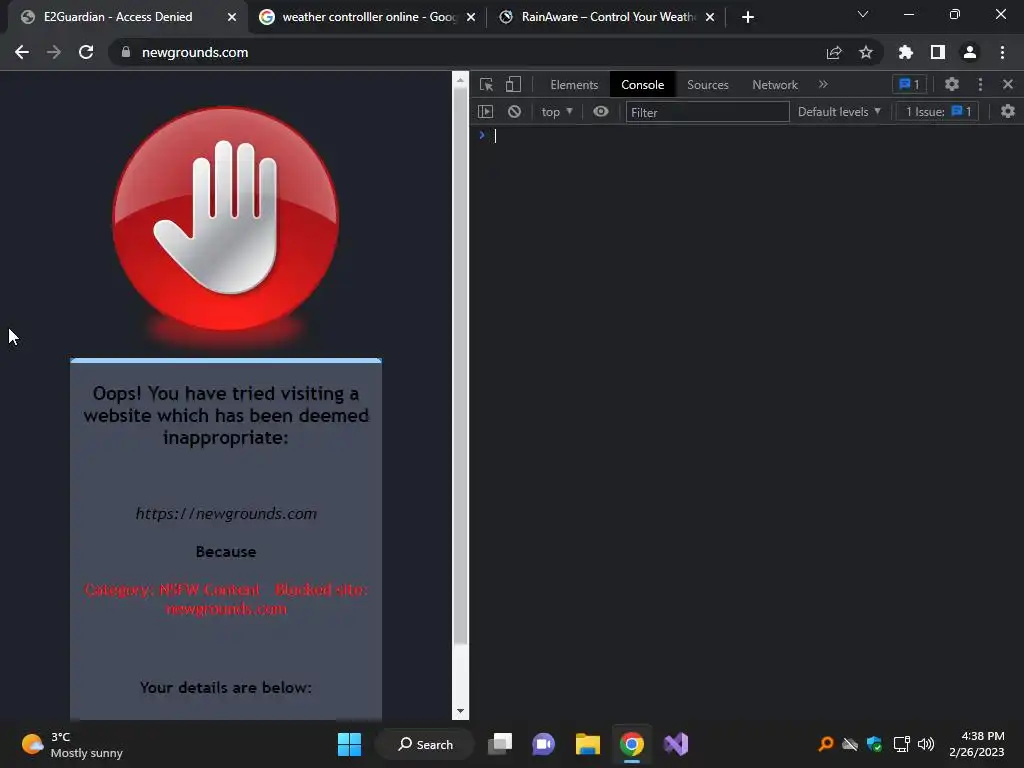The width and height of the screenshot is (1024, 768).
Task: Open Visual Studio from taskbar
Action: (x=676, y=744)
